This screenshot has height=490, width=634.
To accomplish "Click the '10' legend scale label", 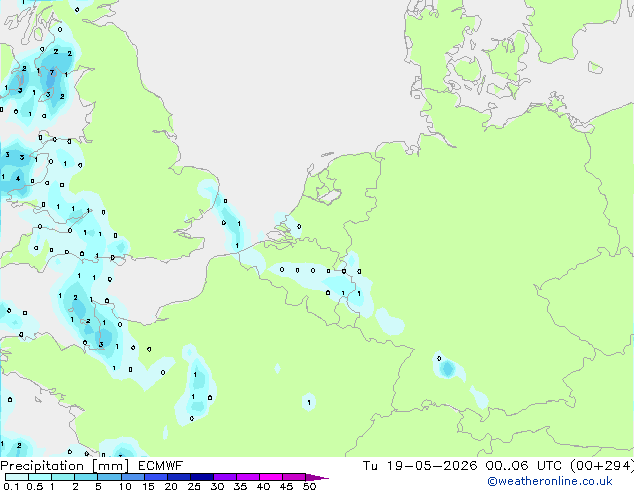I will (x=125, y=486).
